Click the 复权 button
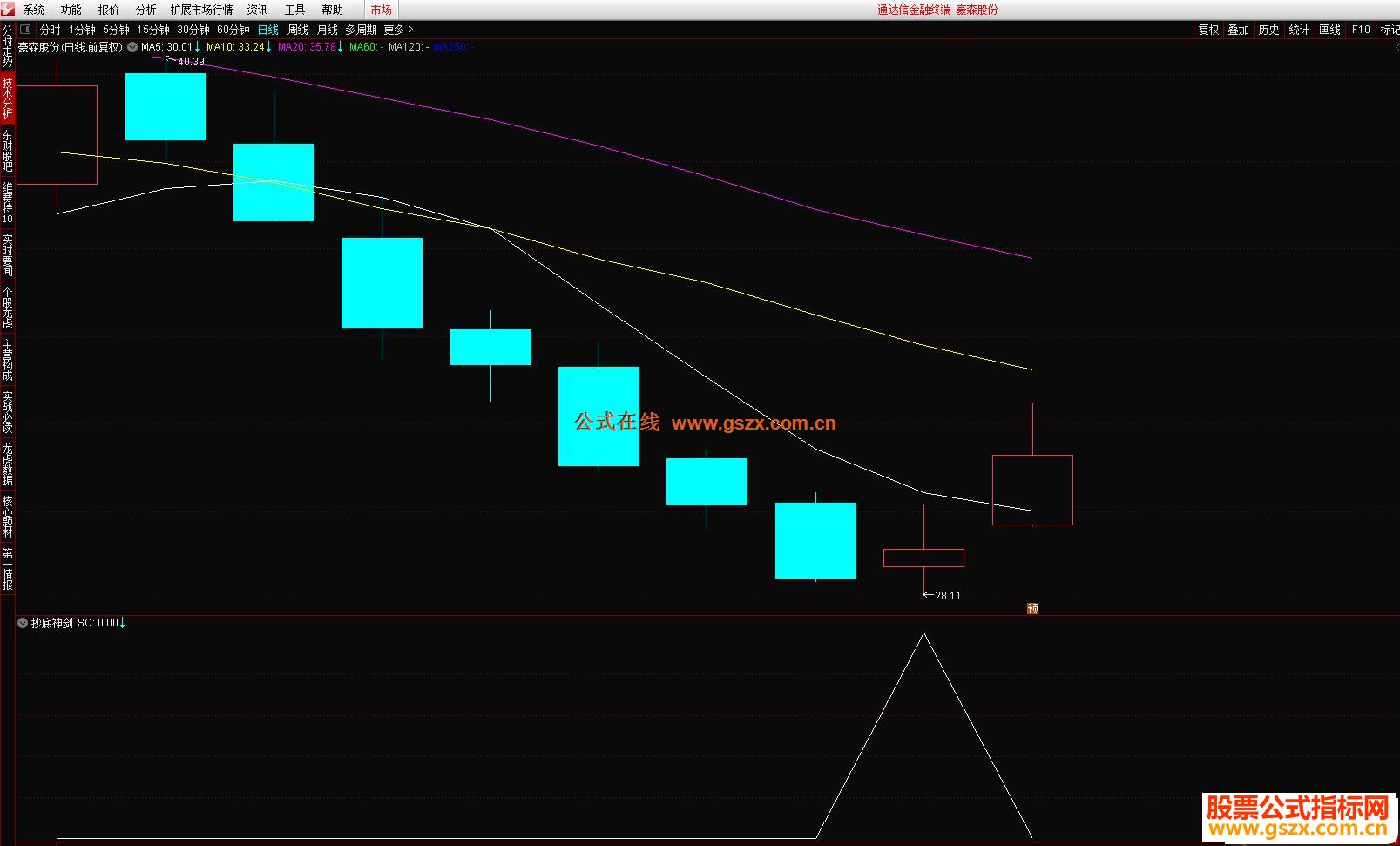The height and width of the screenshot is (846, 1400). tap(1208, 30)
